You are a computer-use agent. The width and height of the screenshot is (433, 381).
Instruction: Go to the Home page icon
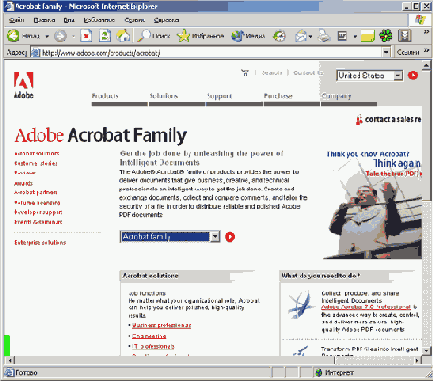coord(123,36)
